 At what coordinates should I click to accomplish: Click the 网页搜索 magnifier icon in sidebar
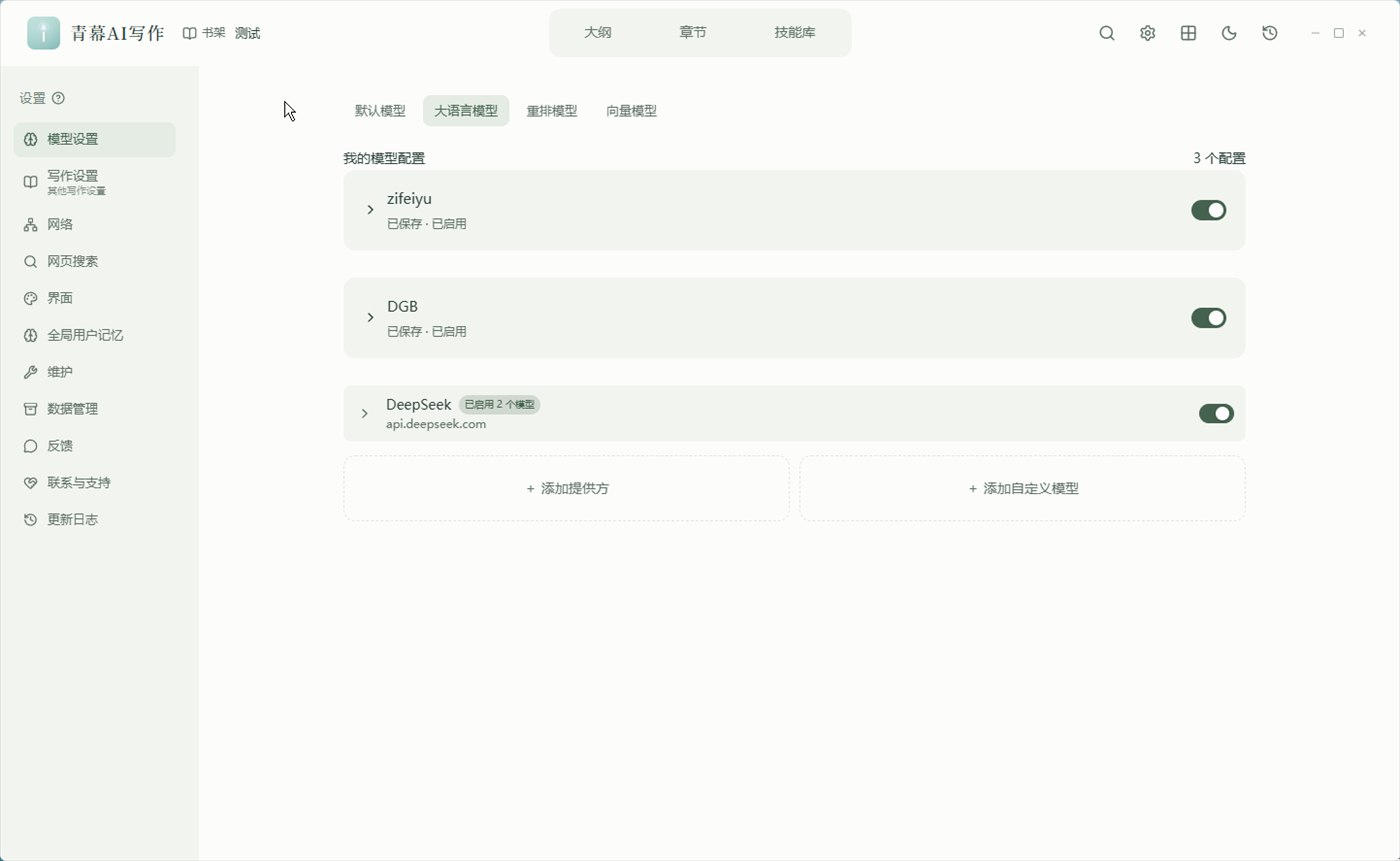click(30, 262)
